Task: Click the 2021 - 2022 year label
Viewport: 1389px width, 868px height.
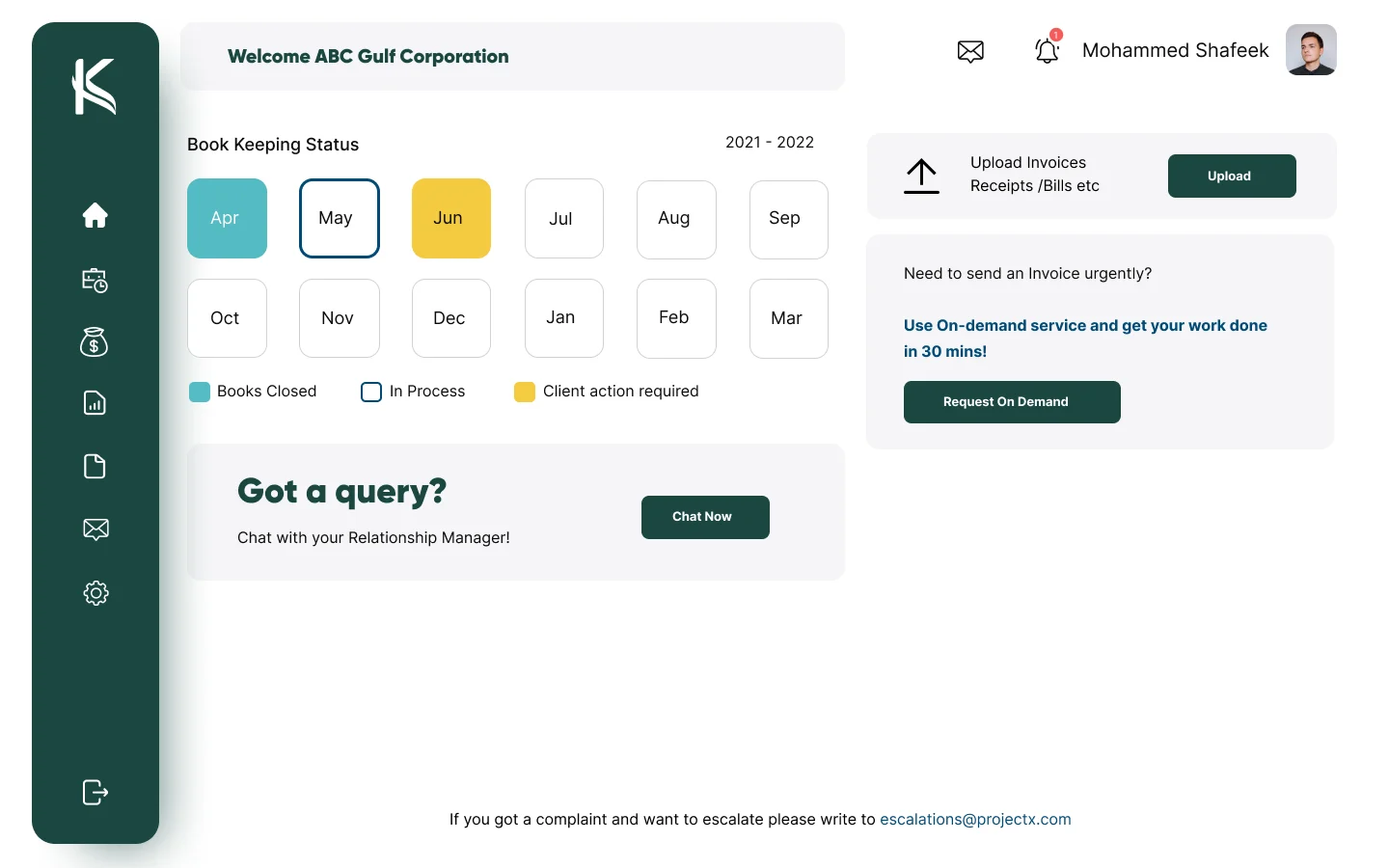Action: 770,142
